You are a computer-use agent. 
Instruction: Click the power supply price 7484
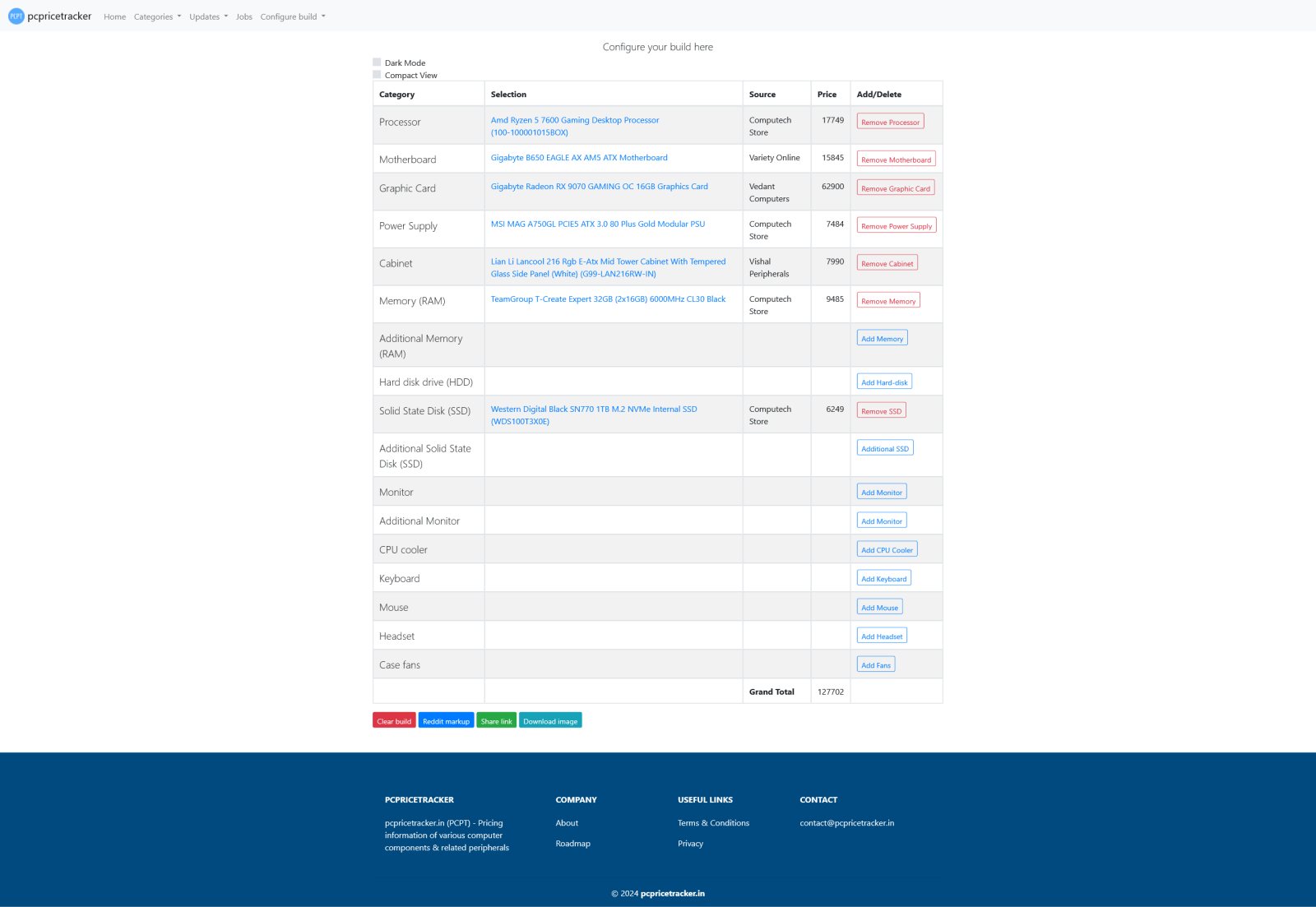(x=835, y=224)
